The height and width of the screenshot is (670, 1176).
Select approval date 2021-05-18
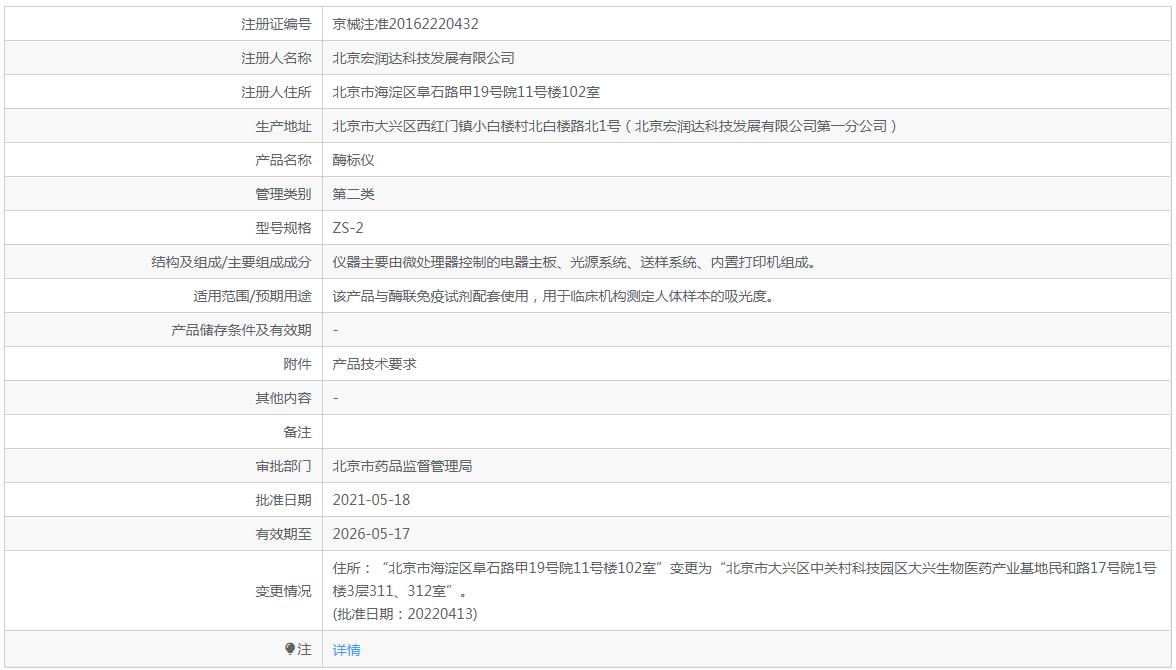click(x=371, y=500)
